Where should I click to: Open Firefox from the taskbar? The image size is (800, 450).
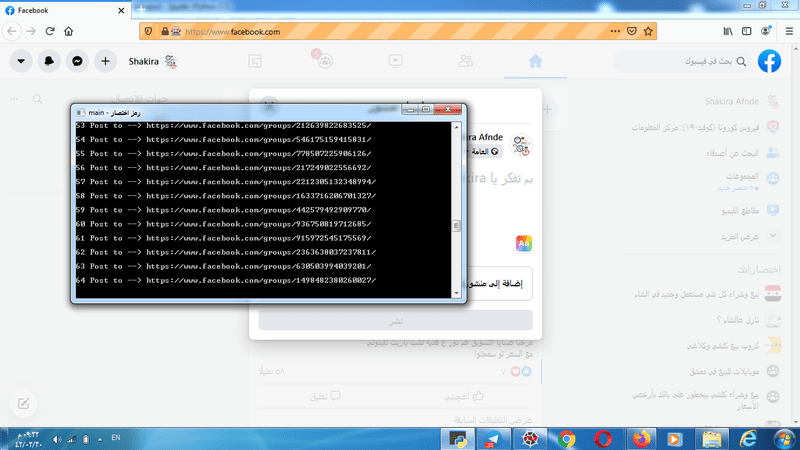coord(640,439)
